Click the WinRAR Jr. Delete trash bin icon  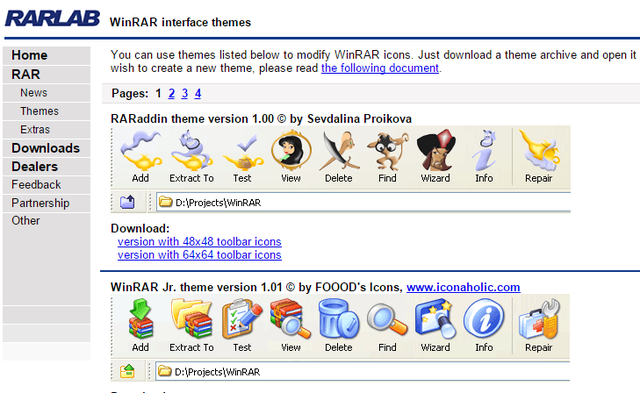pos(338,319)
